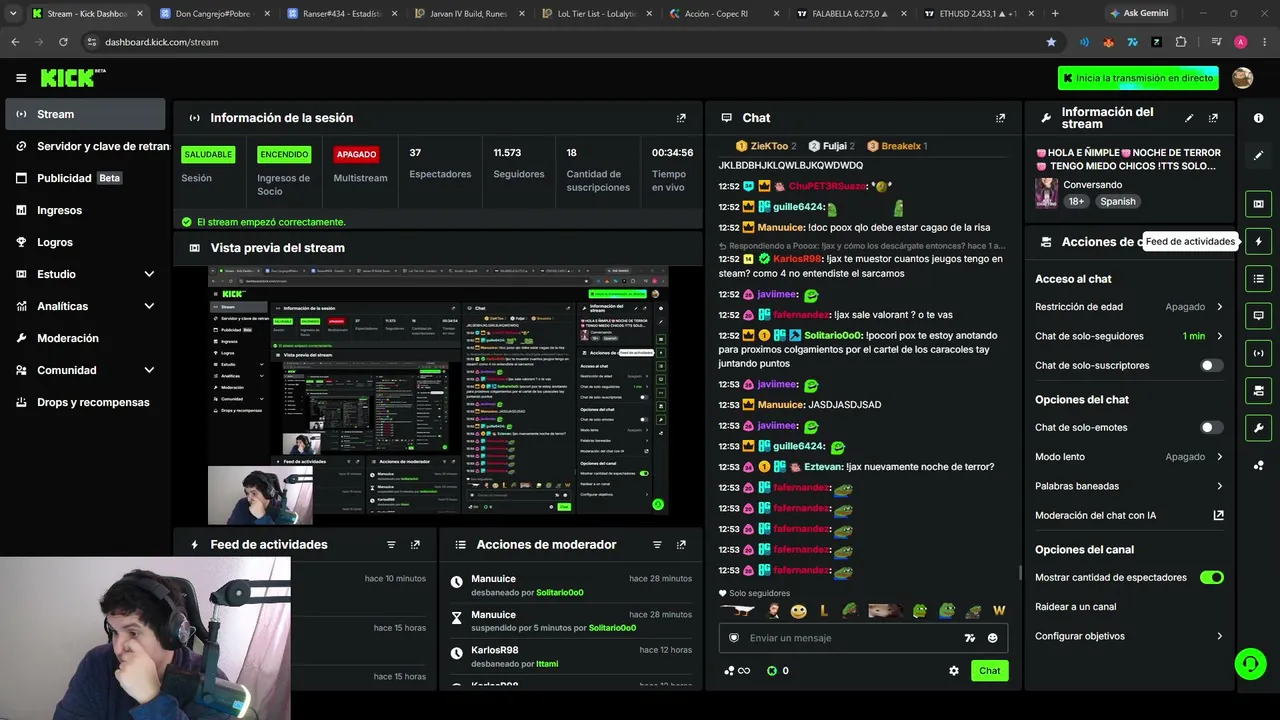Open the emote picker in message box

992,638
